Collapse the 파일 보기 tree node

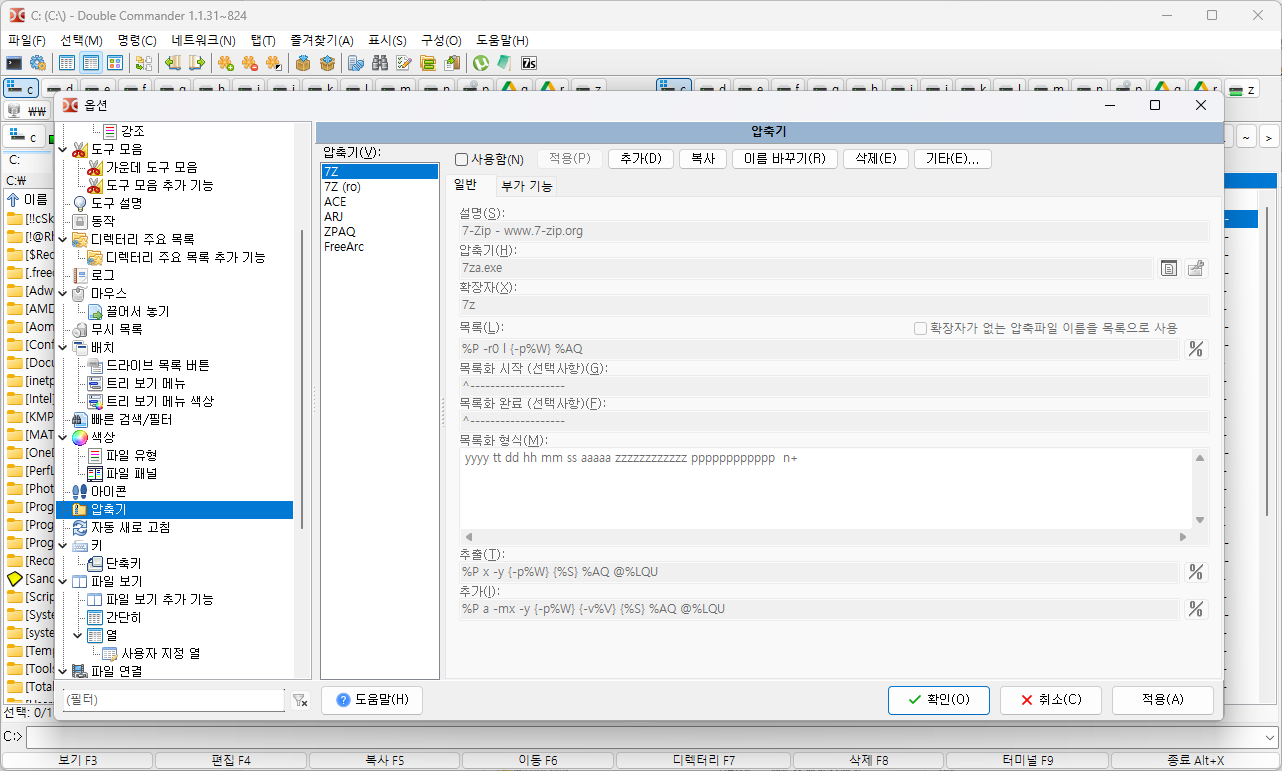click(64, 581)
